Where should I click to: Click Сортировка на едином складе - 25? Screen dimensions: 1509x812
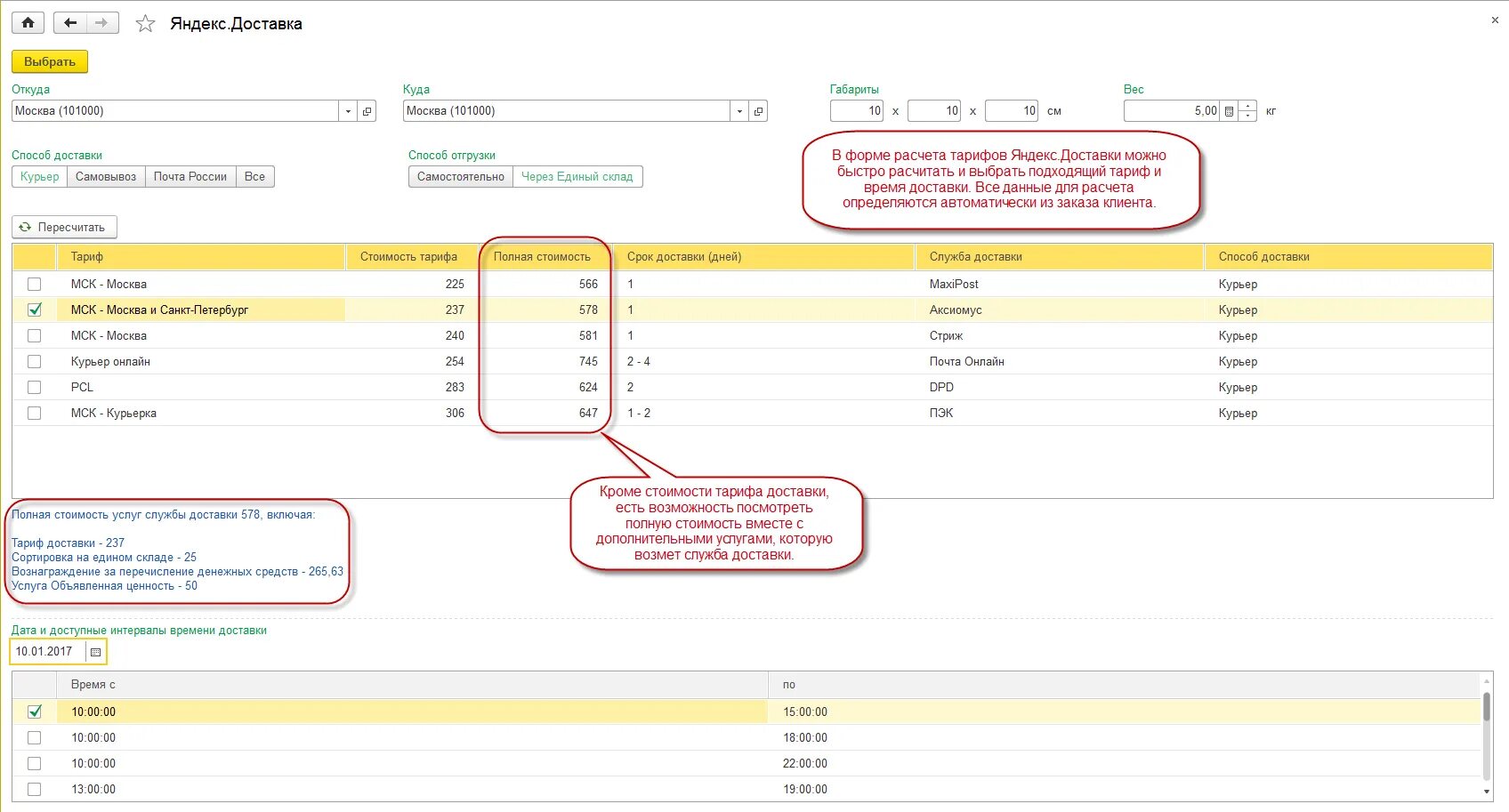[104, 558]
